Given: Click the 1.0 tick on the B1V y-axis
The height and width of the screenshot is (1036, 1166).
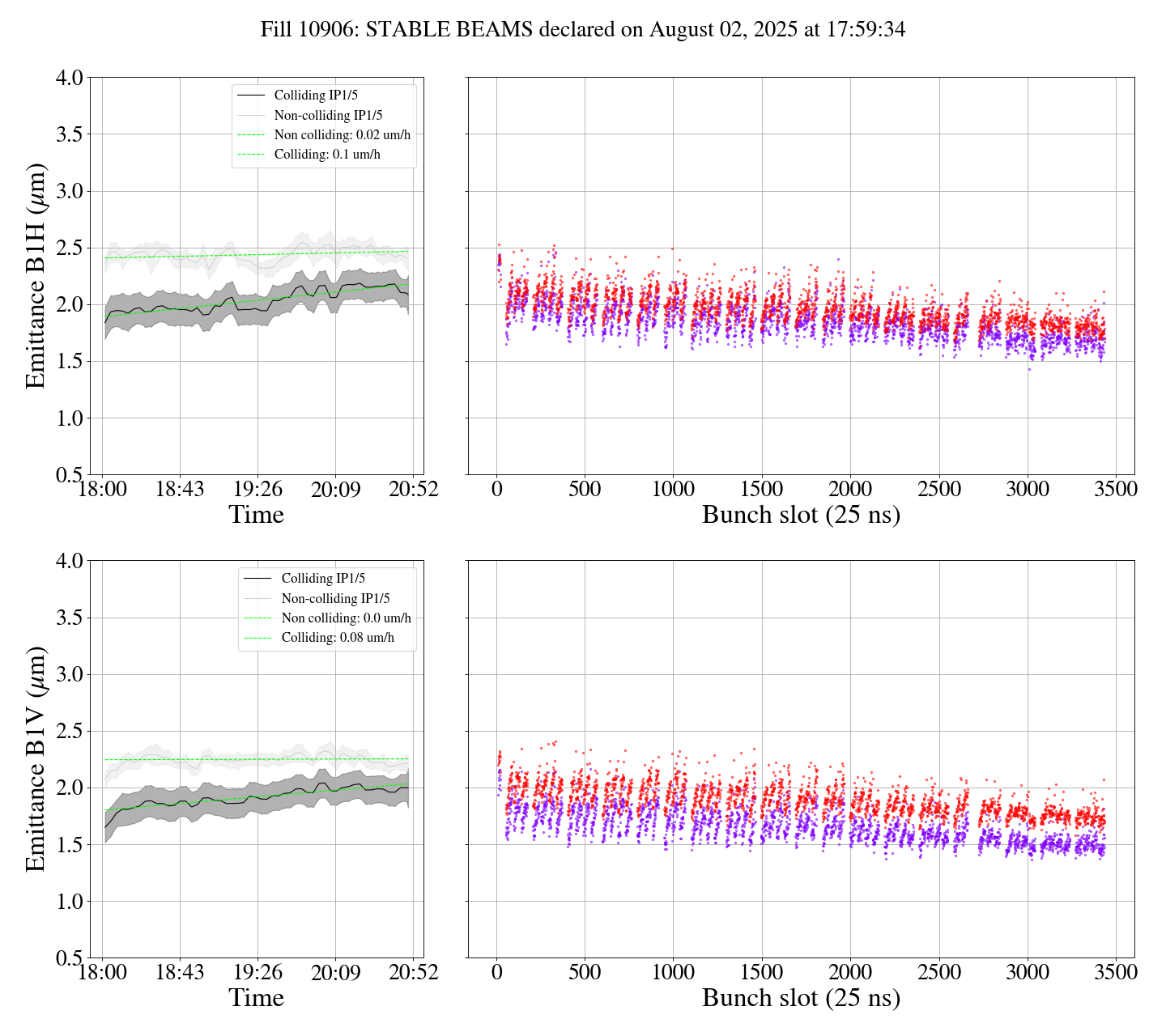Looking at the screenshot, I should coord(69,902).
